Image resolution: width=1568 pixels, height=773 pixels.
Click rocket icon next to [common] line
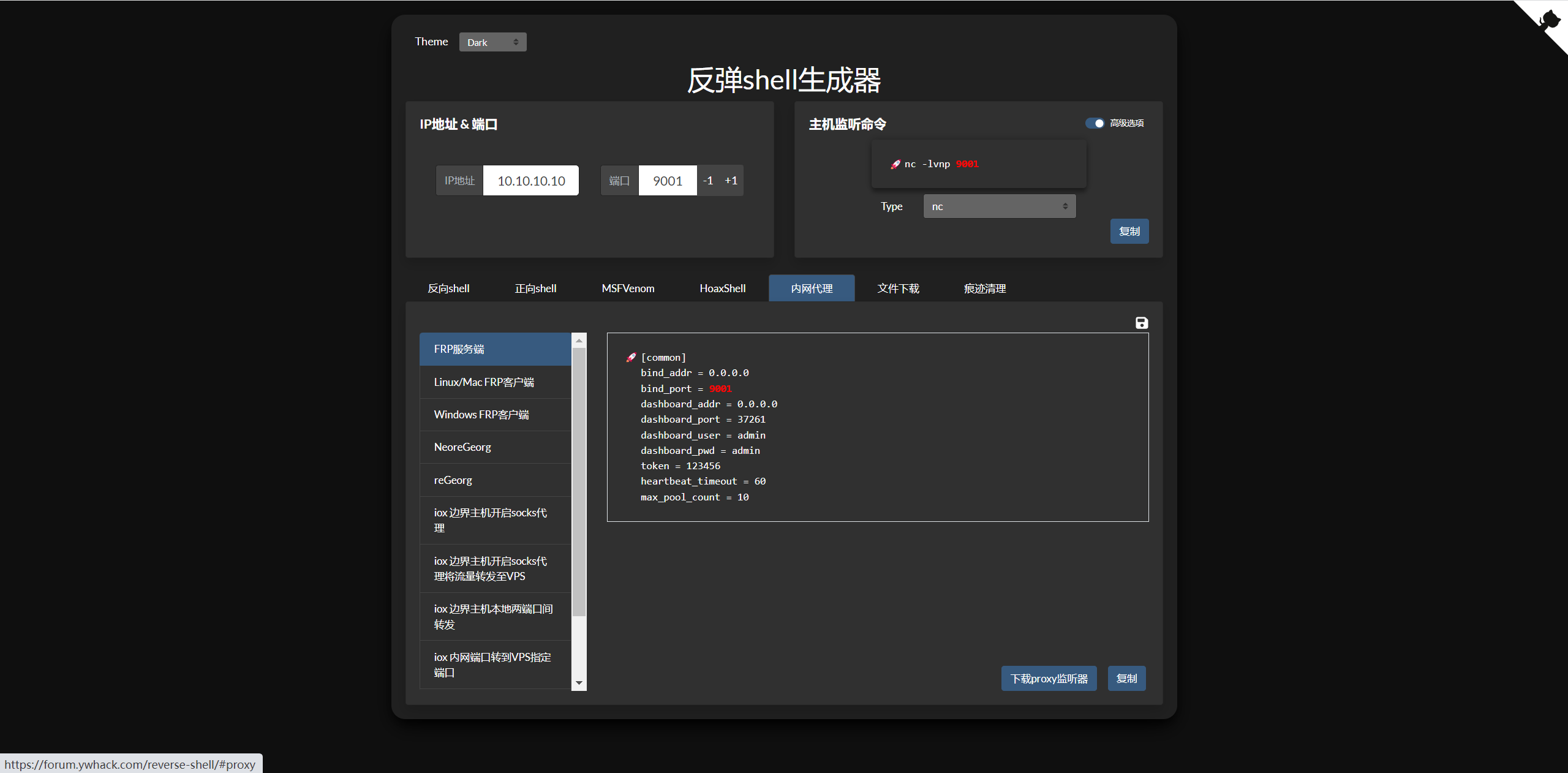[x=631, y=358]
